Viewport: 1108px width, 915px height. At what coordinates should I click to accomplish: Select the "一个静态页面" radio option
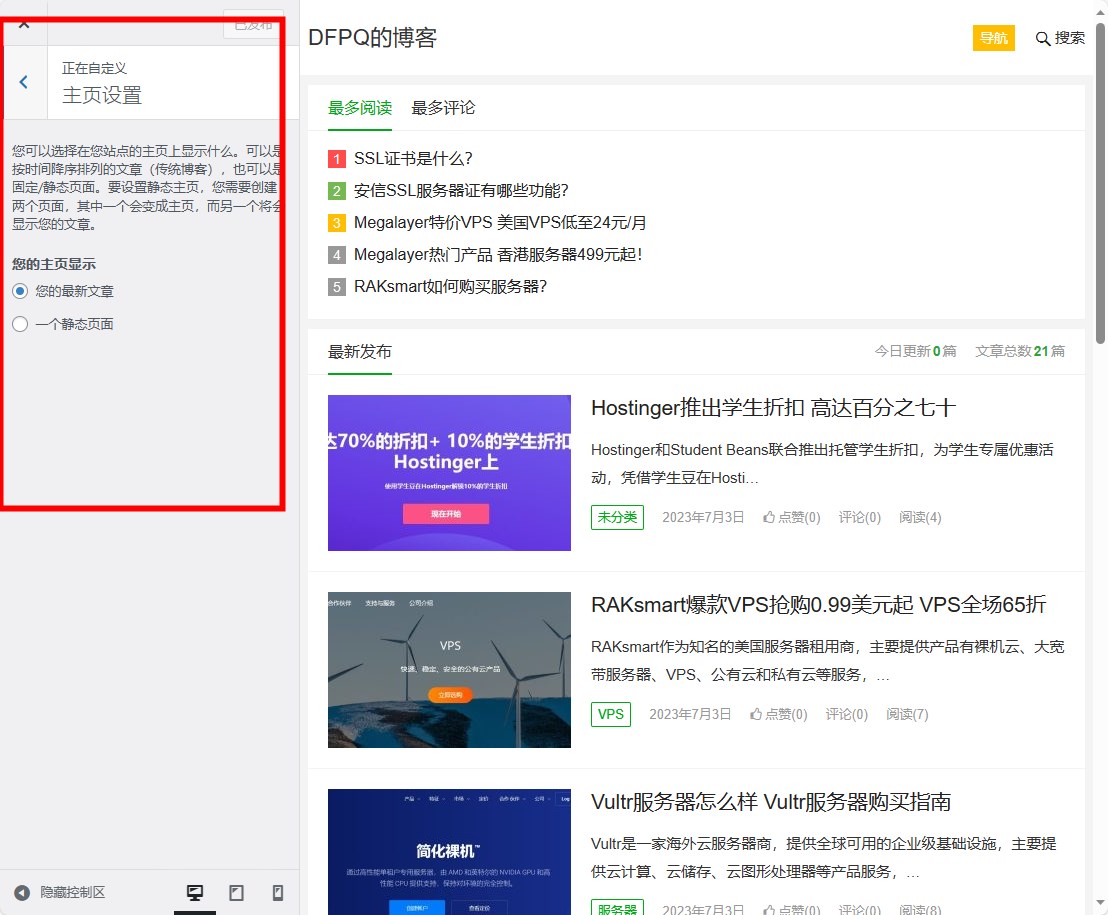pyautogui.click(x=20, y=324)
